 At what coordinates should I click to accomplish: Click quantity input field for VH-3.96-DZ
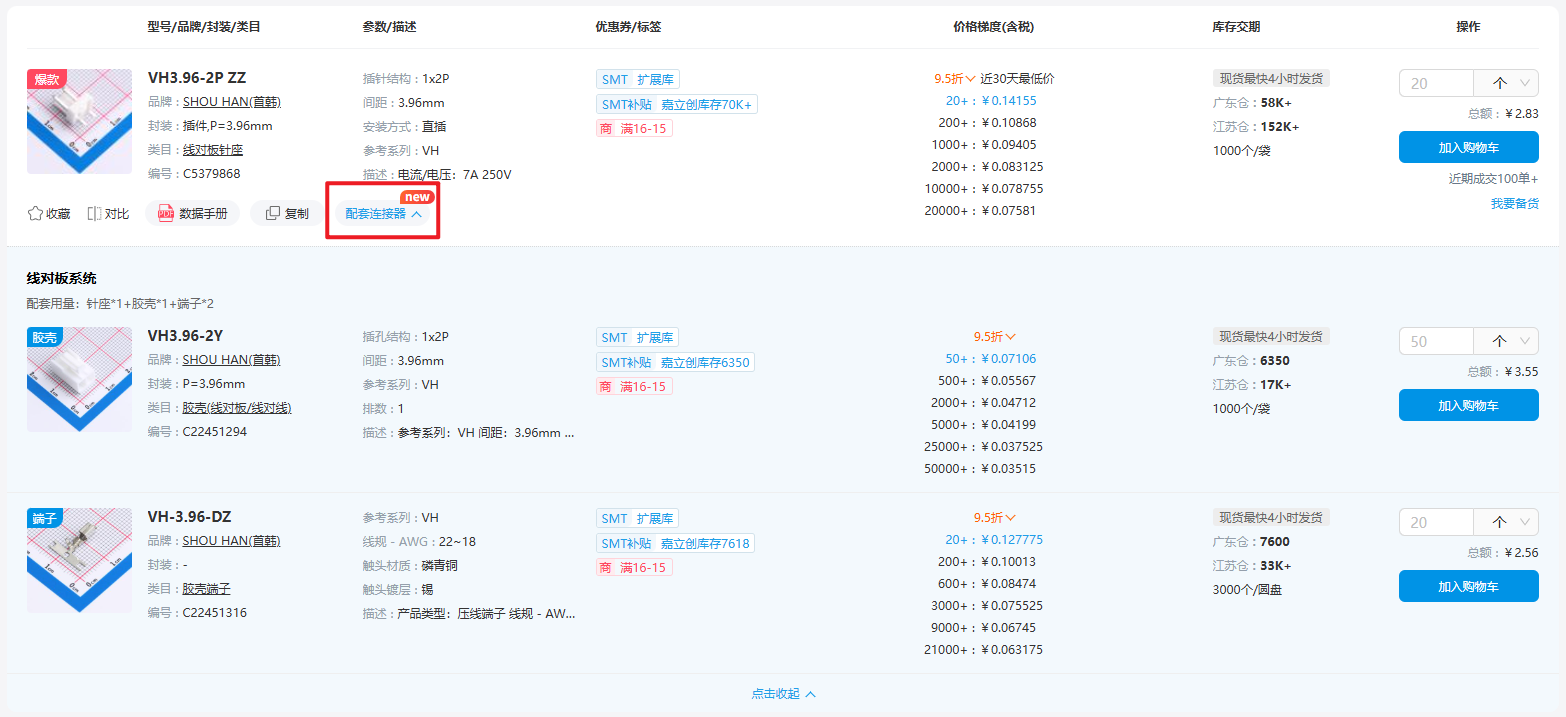coord(1436,522)
